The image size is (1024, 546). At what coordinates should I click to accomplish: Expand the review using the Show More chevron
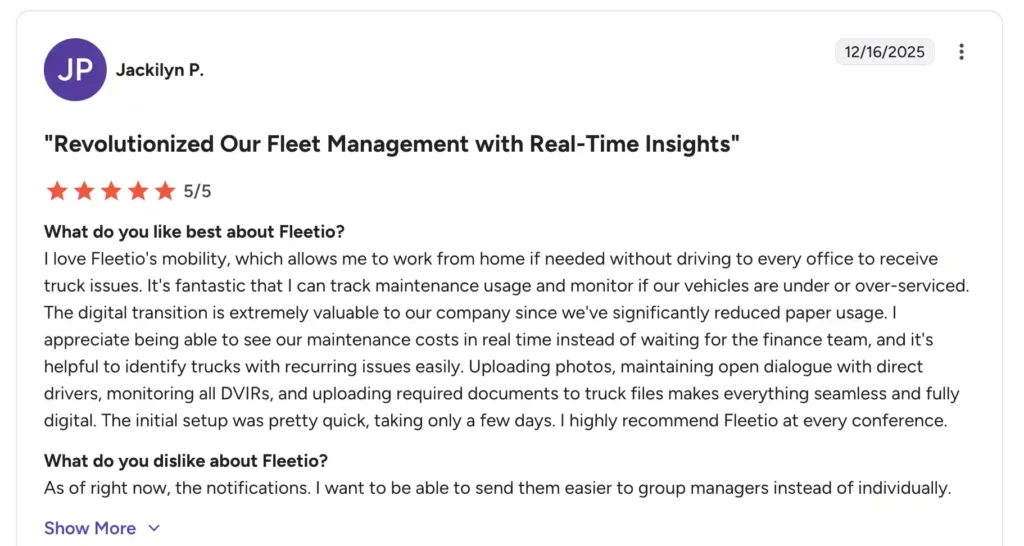tap(154, 529)
